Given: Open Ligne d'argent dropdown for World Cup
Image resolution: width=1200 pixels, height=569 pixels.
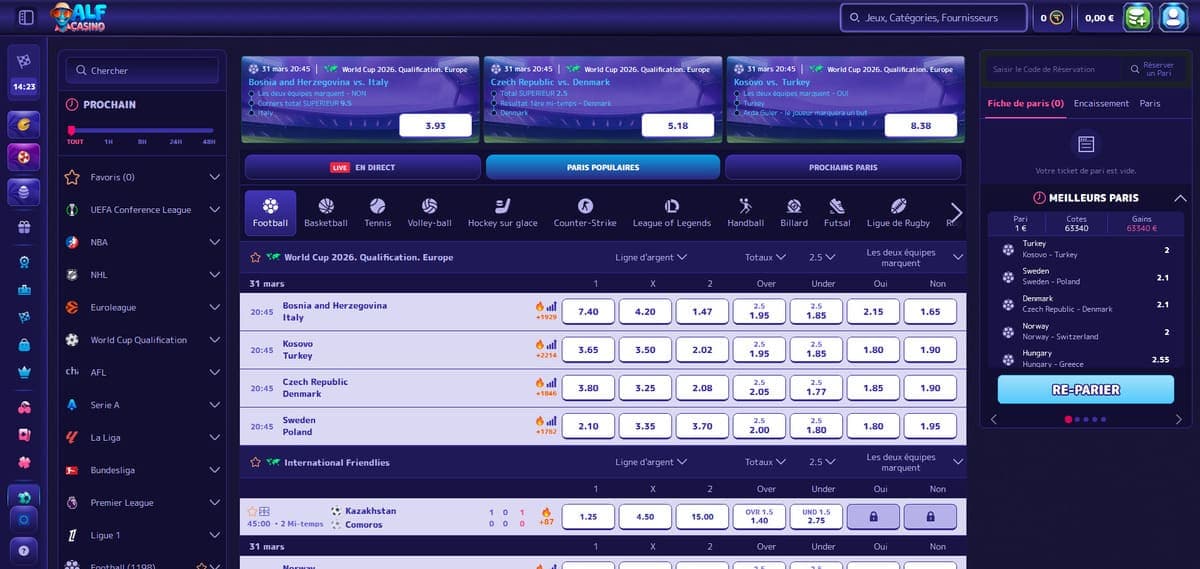Looking at the screenshot, I should point(651,257).
